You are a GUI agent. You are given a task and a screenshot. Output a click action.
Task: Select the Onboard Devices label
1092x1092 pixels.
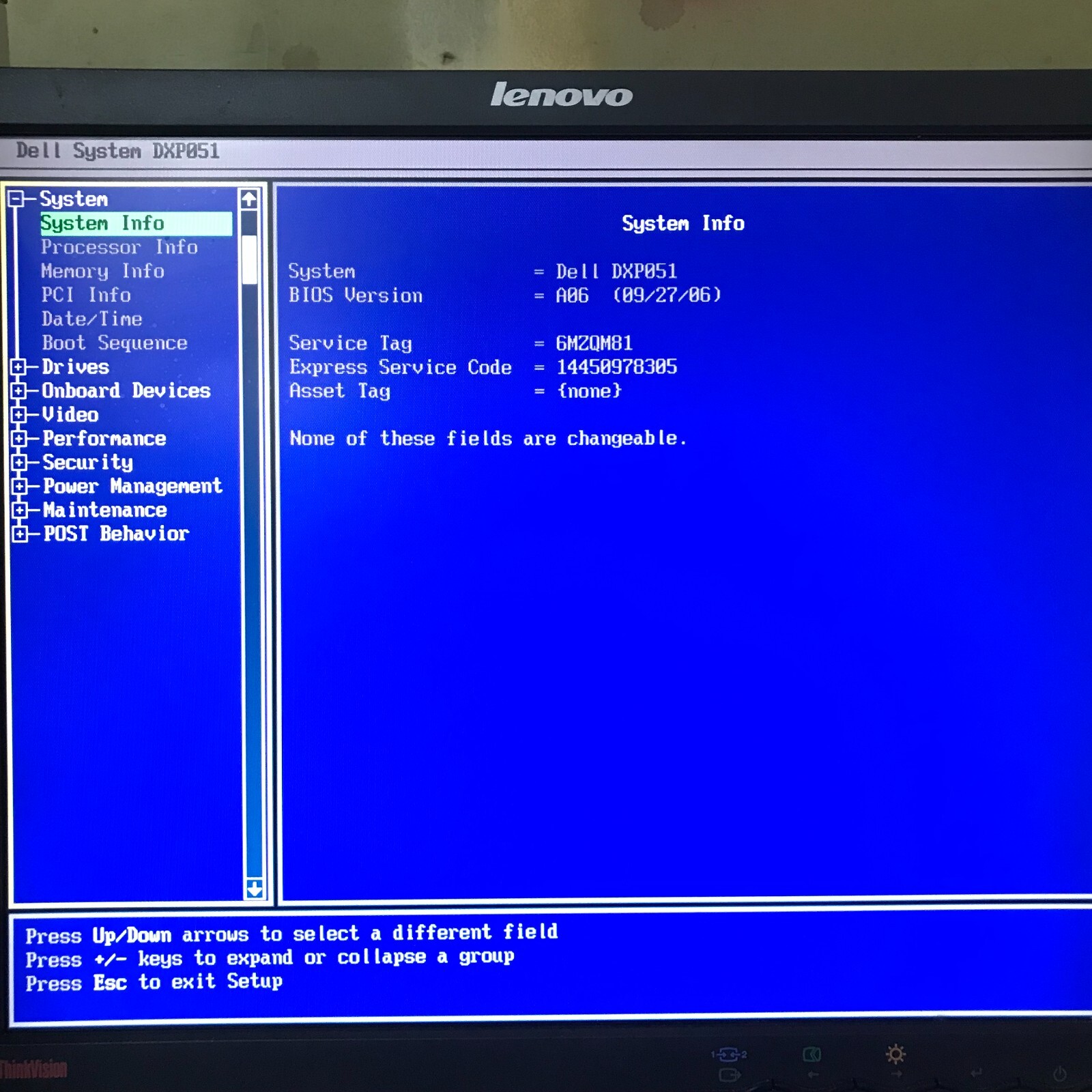coord(126,391)
